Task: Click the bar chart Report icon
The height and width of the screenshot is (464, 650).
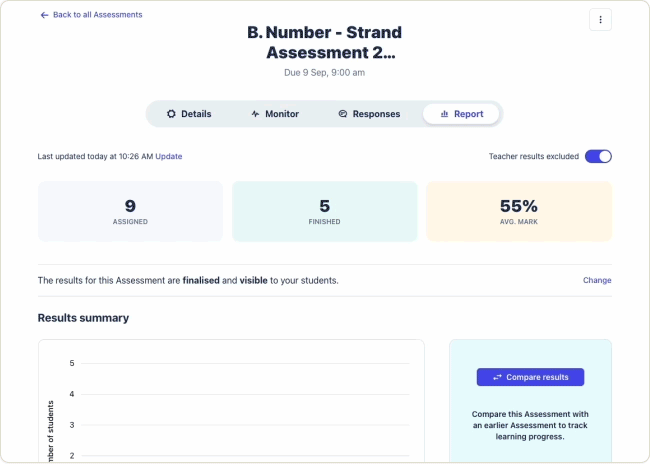Action: coord(444,114)
